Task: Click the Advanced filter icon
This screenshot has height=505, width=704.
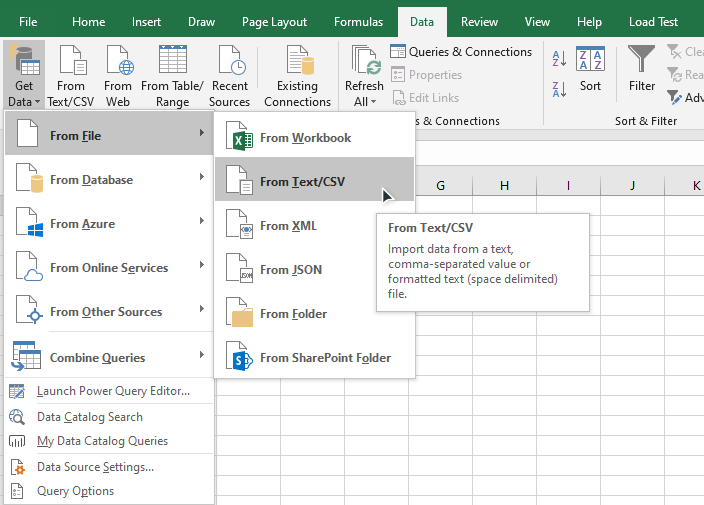Action: tap(674, 97)
